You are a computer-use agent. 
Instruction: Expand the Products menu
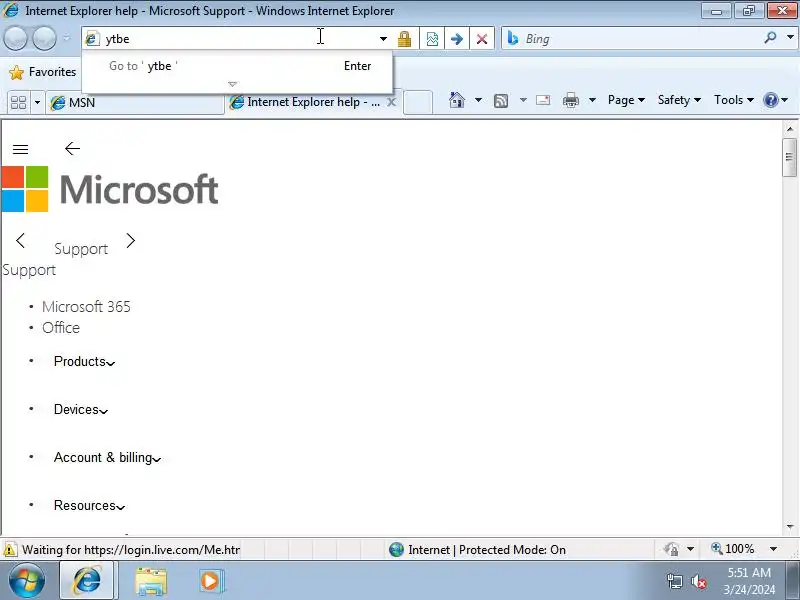point(84,361)
